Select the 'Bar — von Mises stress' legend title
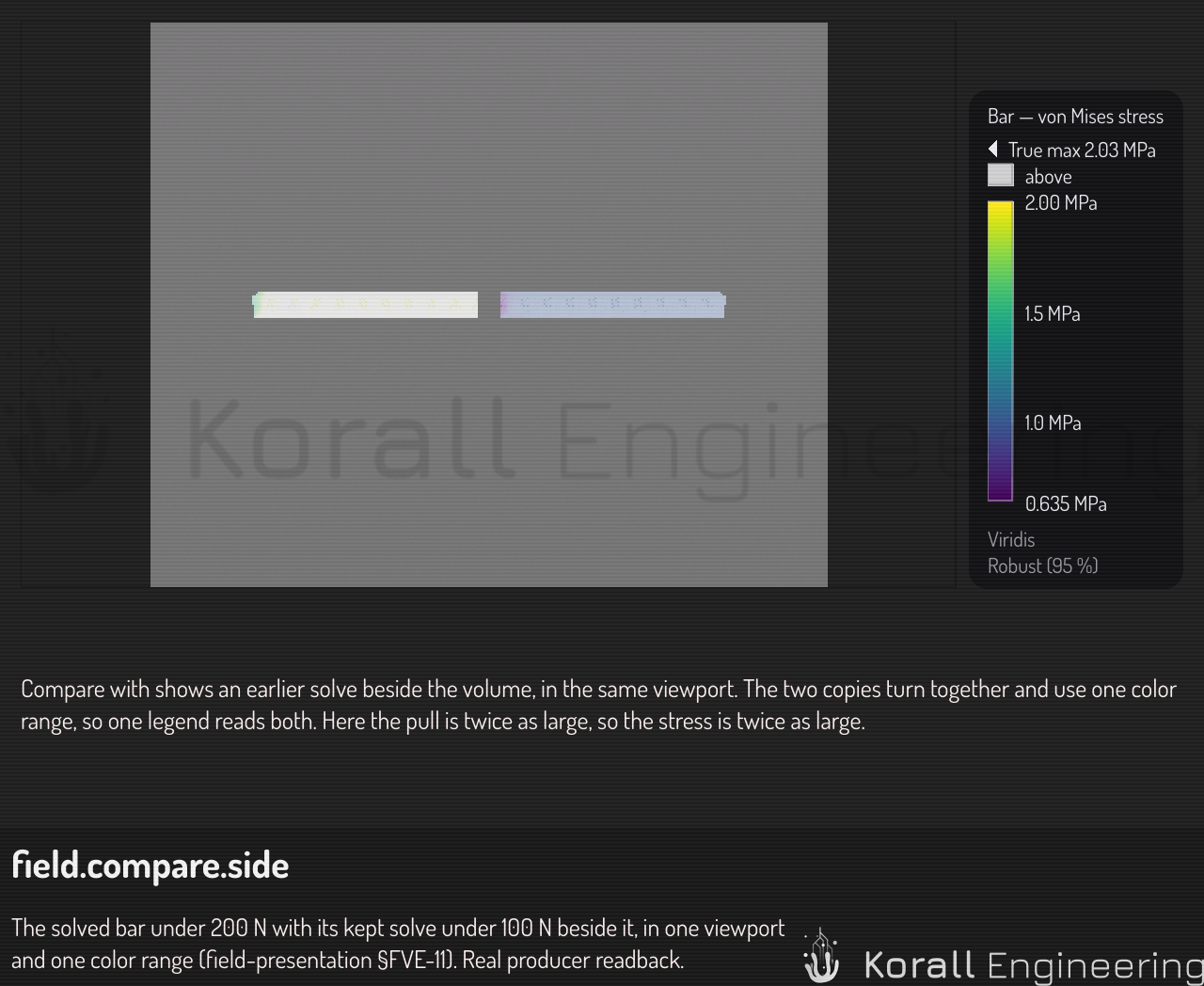 [1075, 117]
